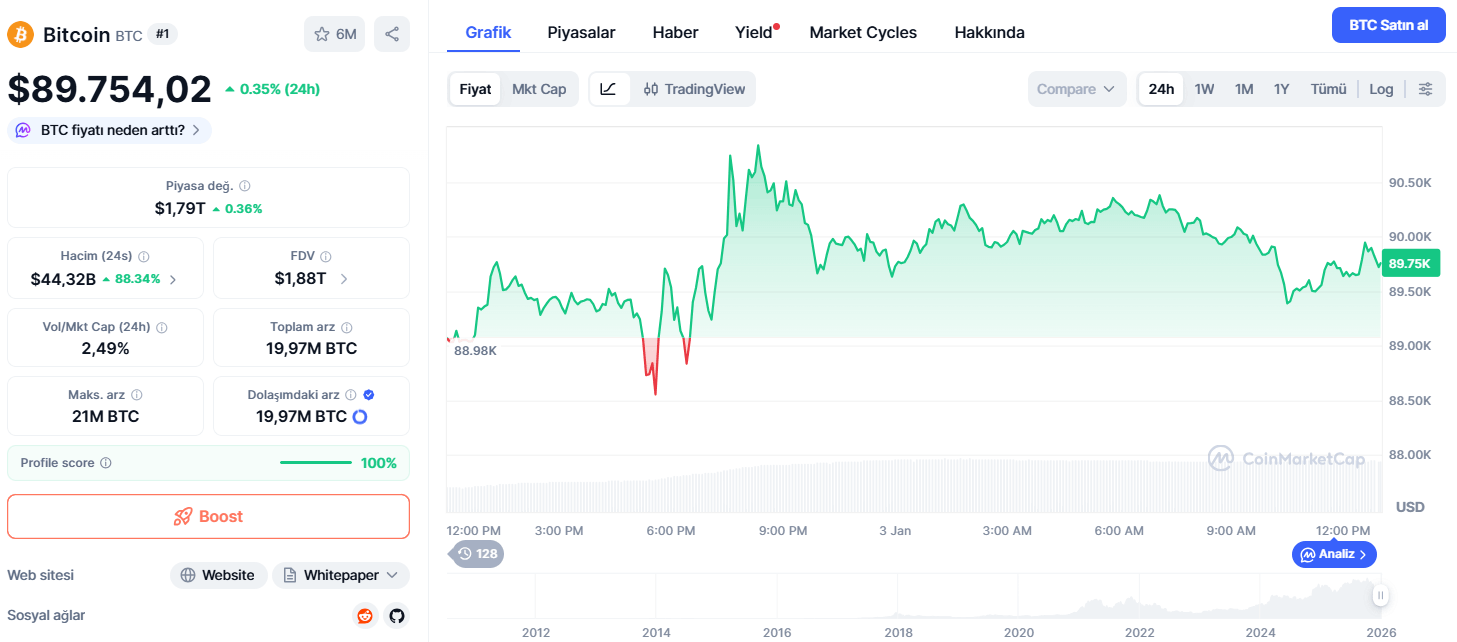Click the verified badge on Dolaşımdaki arz
1457x642 pixels.
(x=369, y=395)
